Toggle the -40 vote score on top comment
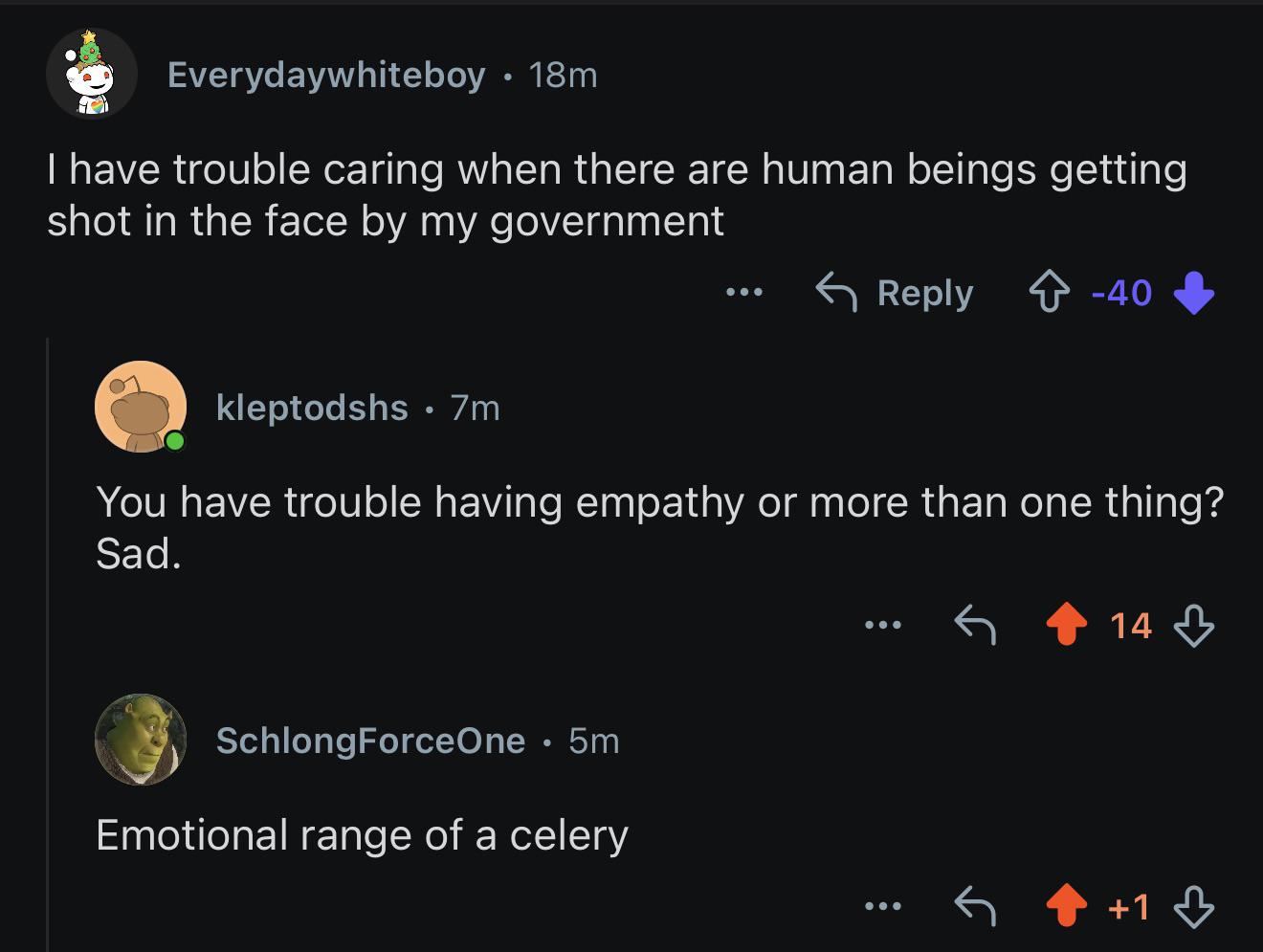The width and height of the screenshot is (1263, 952). pyautogui.click(x=1119, y=294)
